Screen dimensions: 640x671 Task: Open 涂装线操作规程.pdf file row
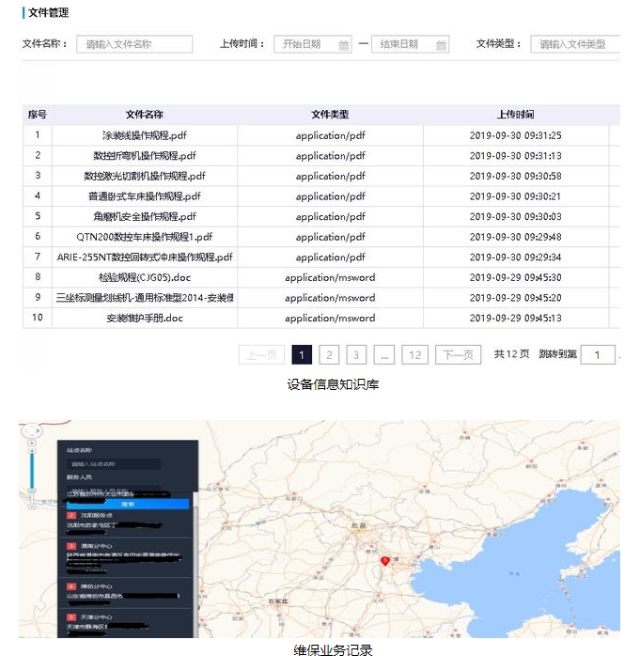click(144, 135)
